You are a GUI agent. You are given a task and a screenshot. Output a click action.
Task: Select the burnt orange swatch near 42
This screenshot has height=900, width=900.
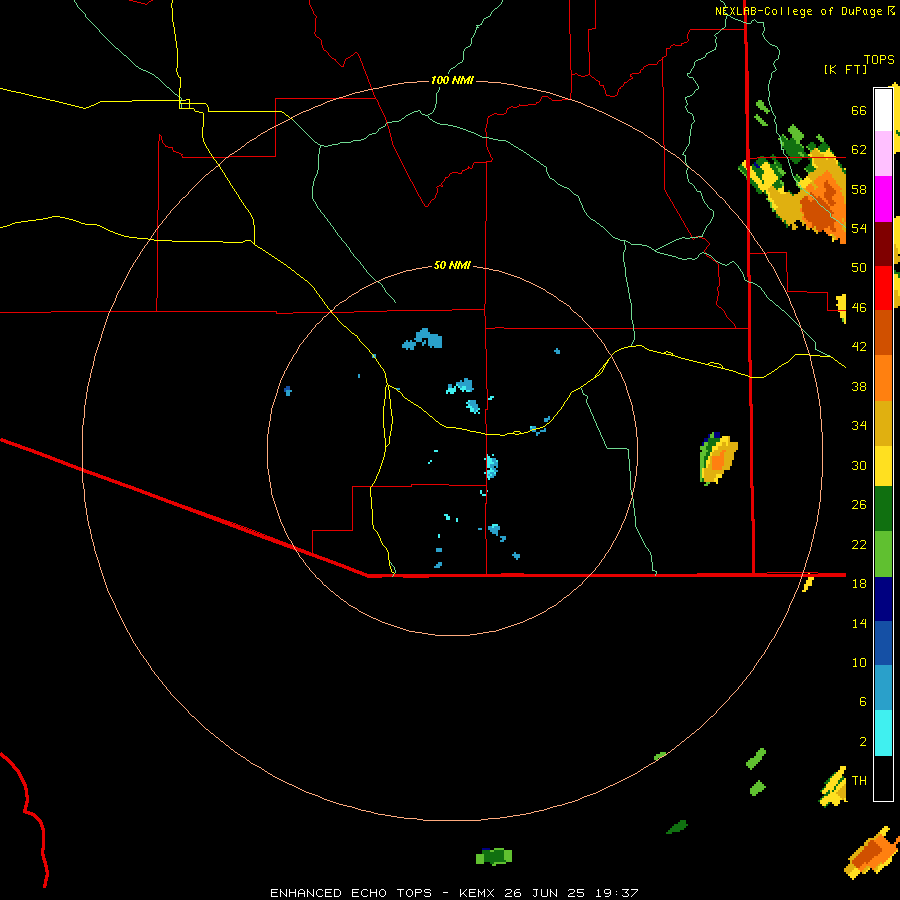point(883,332)
